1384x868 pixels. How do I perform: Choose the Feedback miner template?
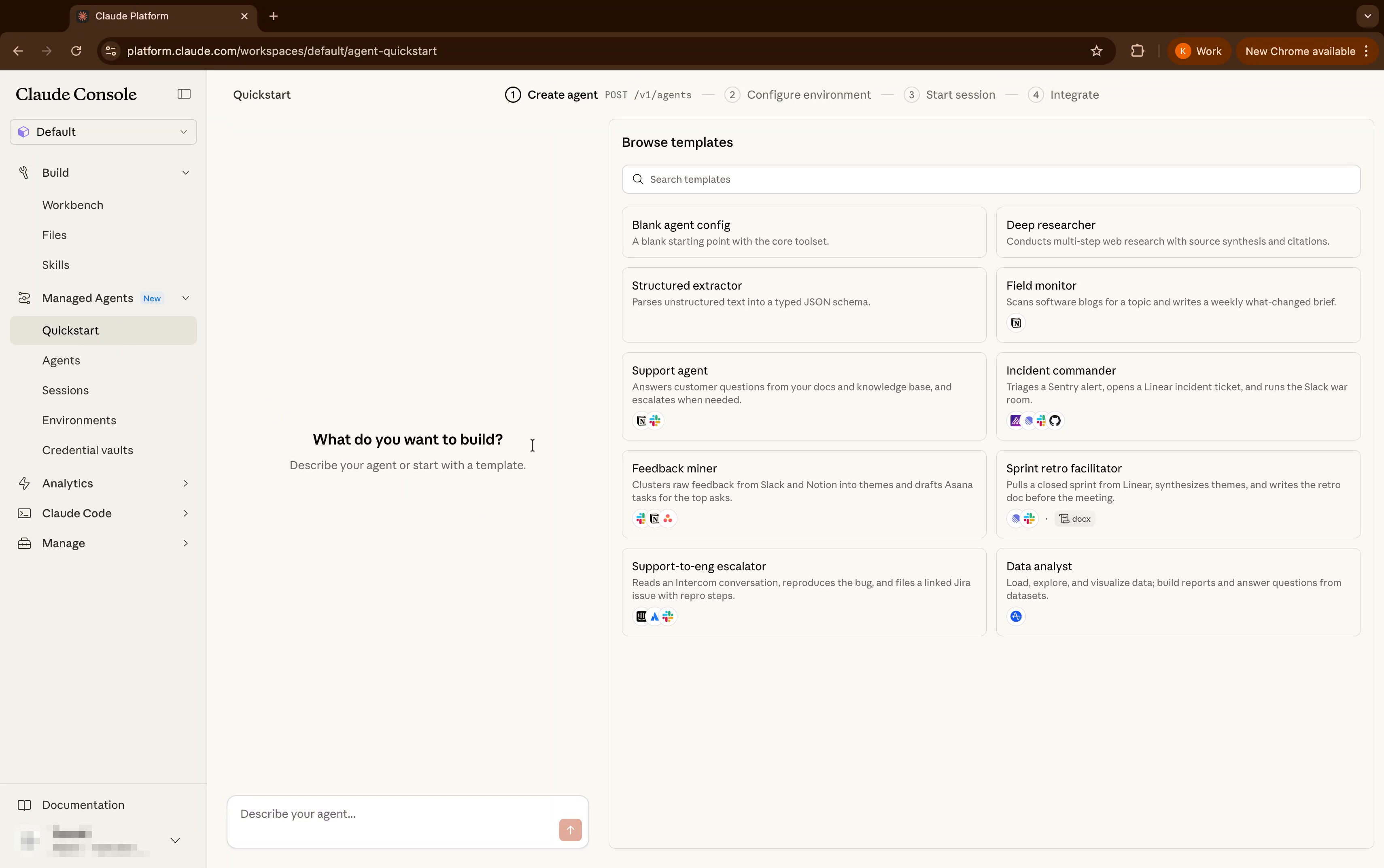click(x=804, y=494)
